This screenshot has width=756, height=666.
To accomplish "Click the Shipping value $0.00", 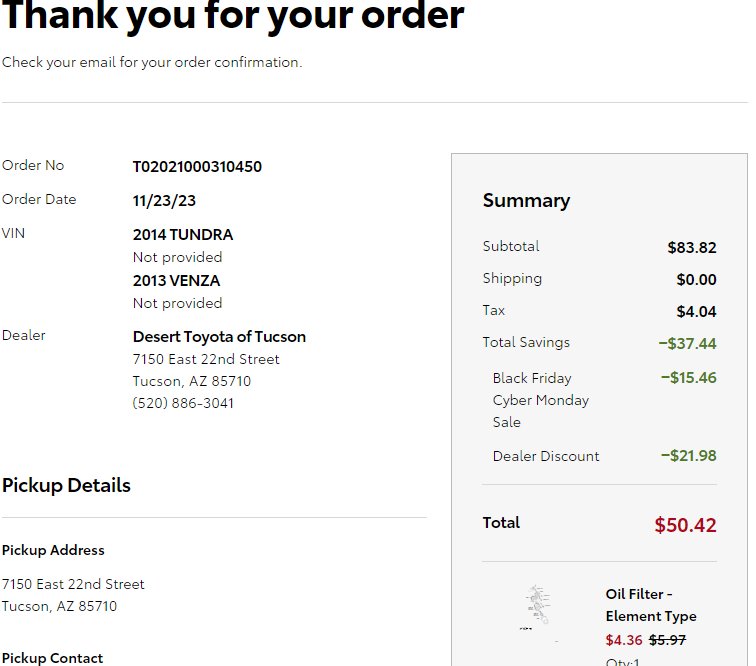I will point(696,280).
